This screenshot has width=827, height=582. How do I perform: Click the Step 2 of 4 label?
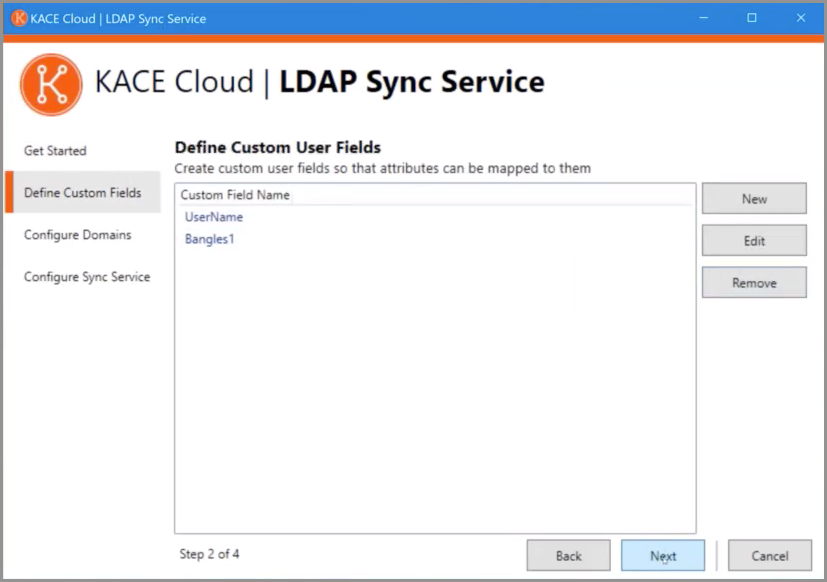209,553
